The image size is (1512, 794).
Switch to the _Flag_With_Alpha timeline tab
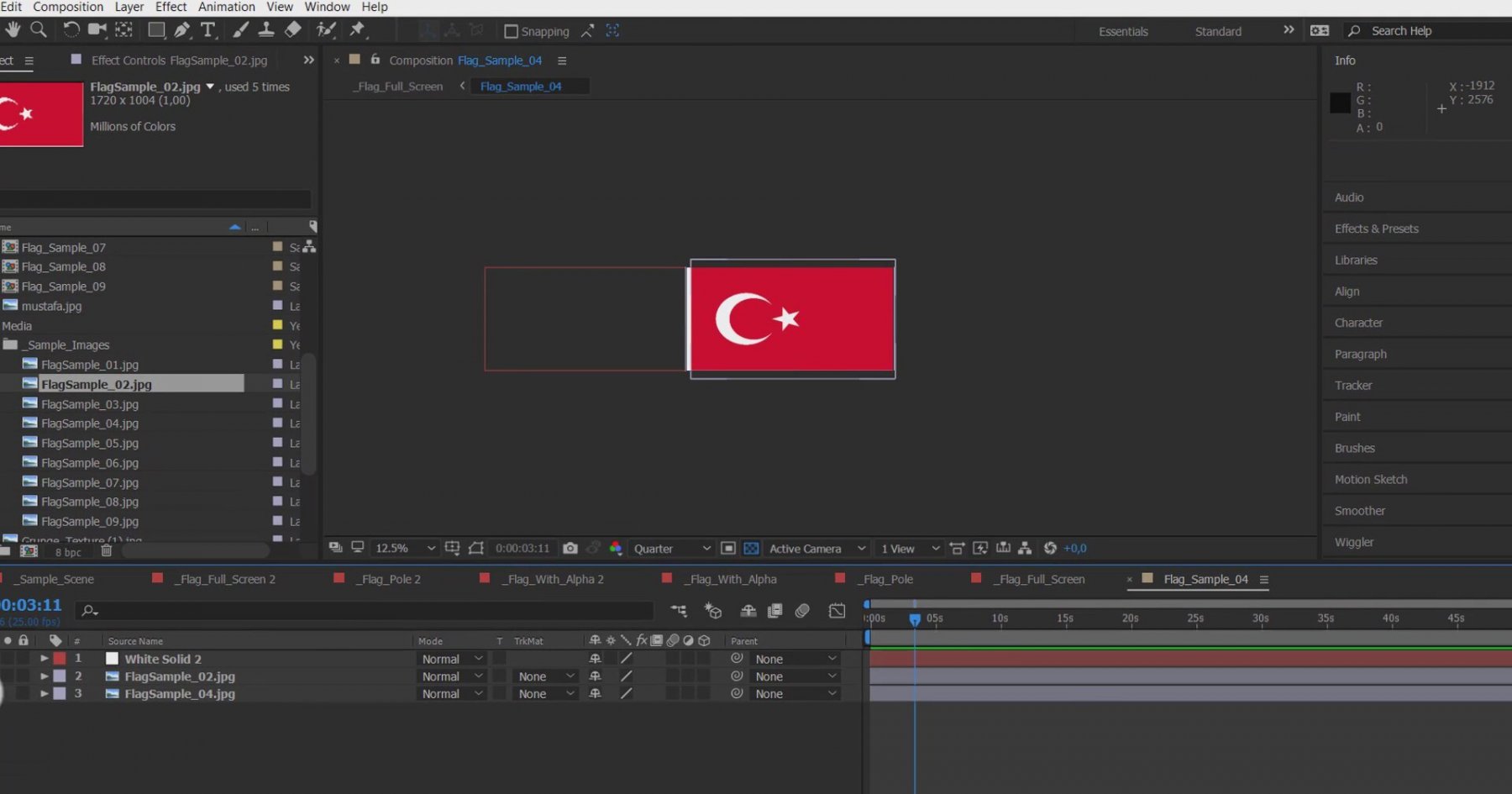tap(730, 579)
